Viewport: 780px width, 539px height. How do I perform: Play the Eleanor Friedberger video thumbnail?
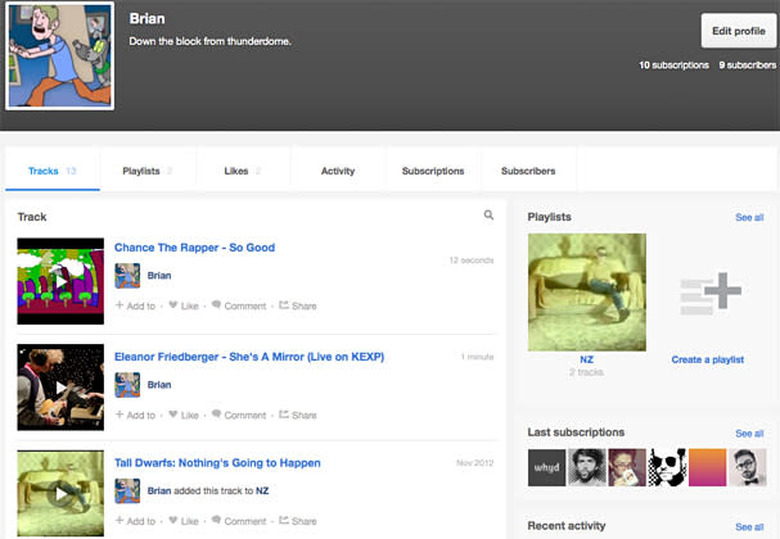click(x=61, y=387)
